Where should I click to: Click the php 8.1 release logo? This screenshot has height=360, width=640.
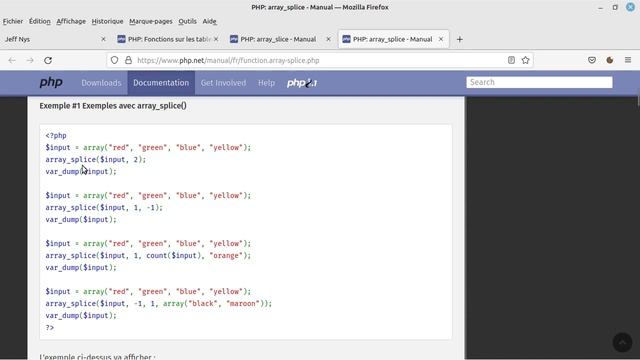pyautogui.click(x=302, y=83)
